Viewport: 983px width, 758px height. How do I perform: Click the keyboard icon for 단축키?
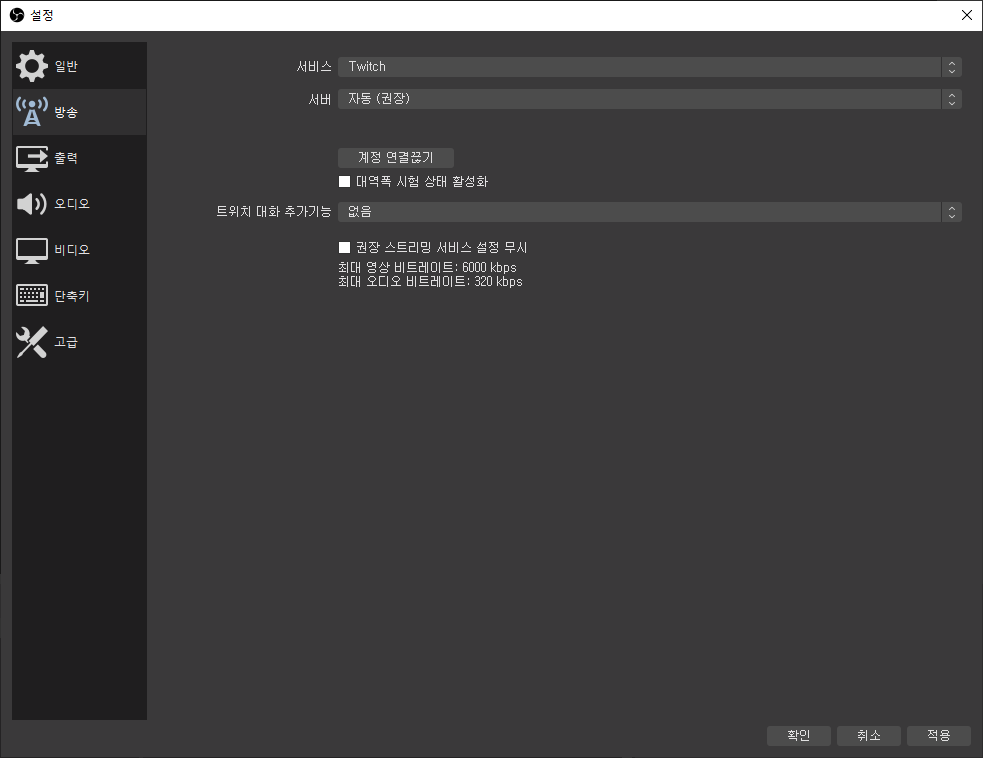click(x=31, y=295)
